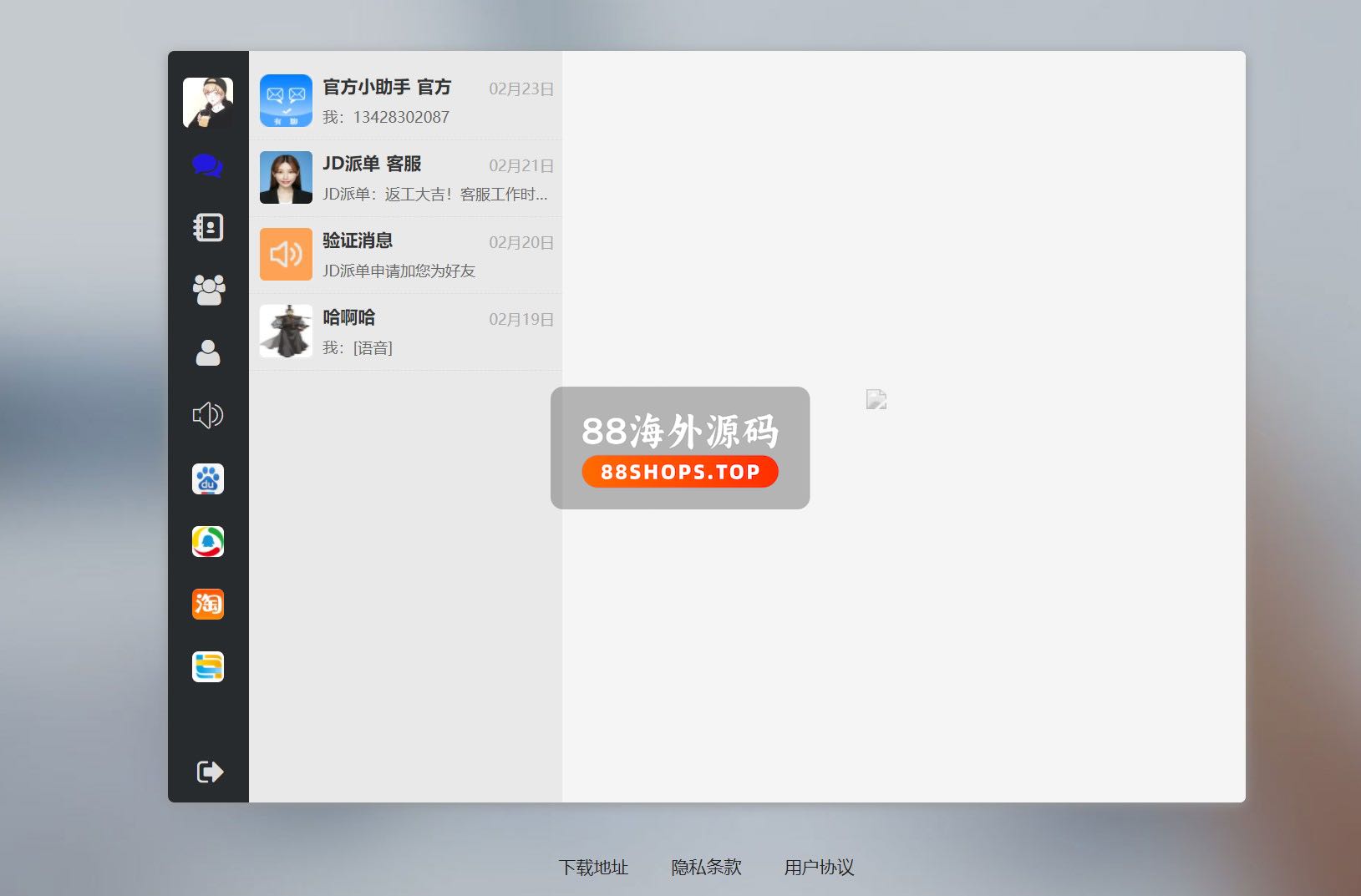Click the 用户协议 link
This screenshot has height=896, width=1361.
819,868
